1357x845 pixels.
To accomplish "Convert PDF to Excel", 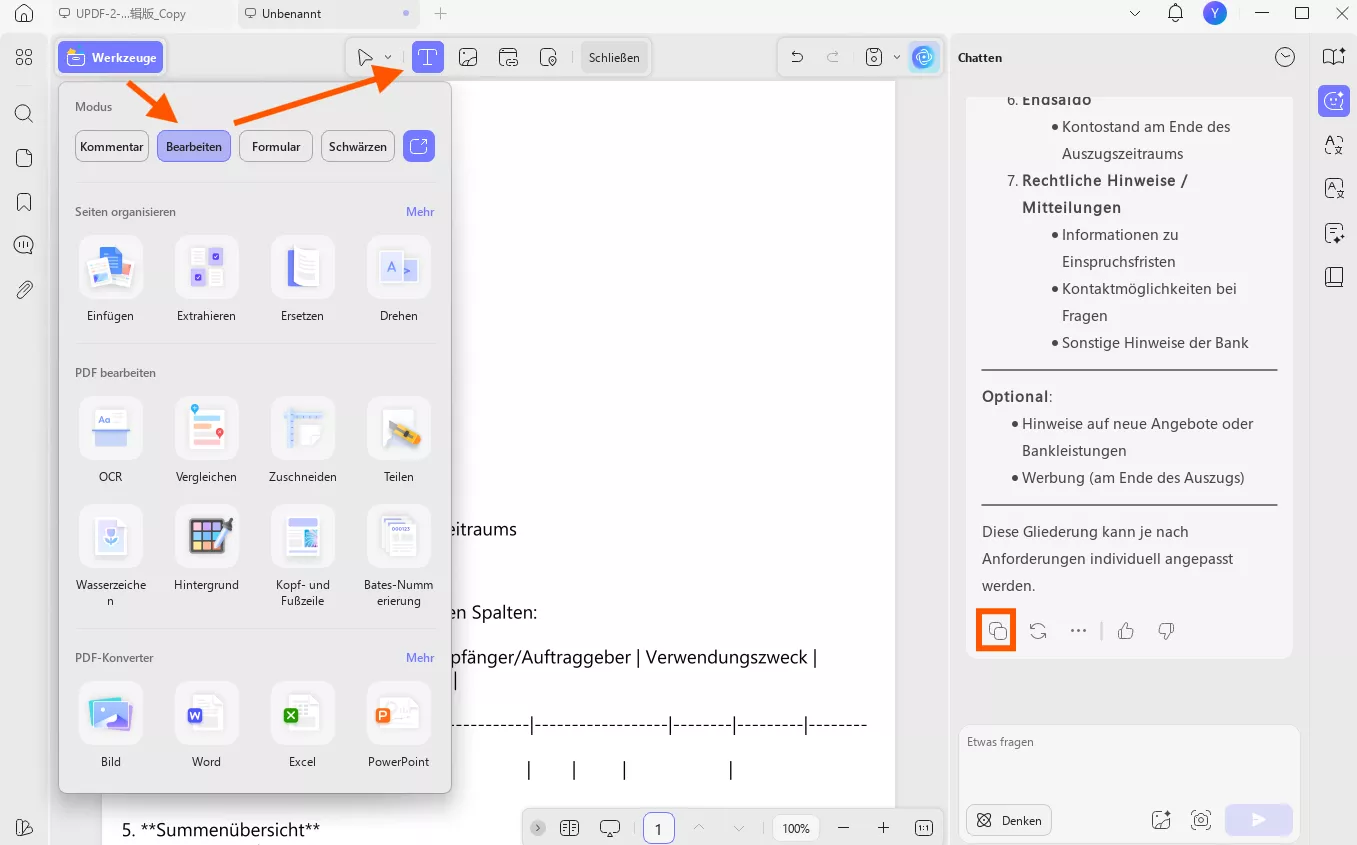I will [302, 726].
